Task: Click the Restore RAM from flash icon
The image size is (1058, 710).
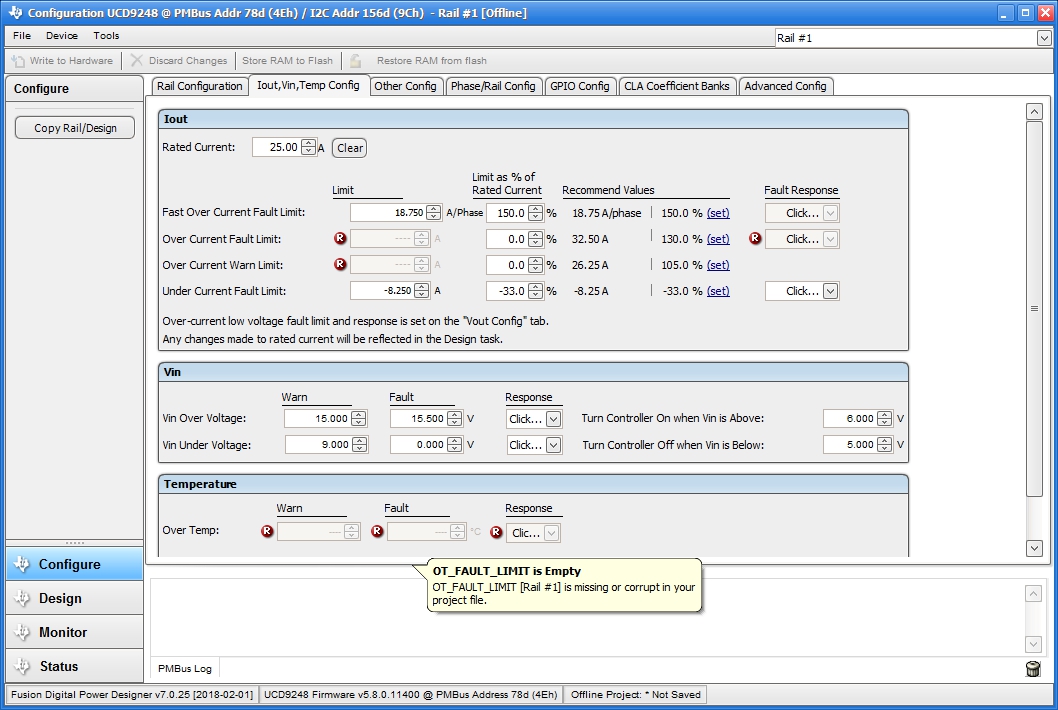Action: click(356, 61)
